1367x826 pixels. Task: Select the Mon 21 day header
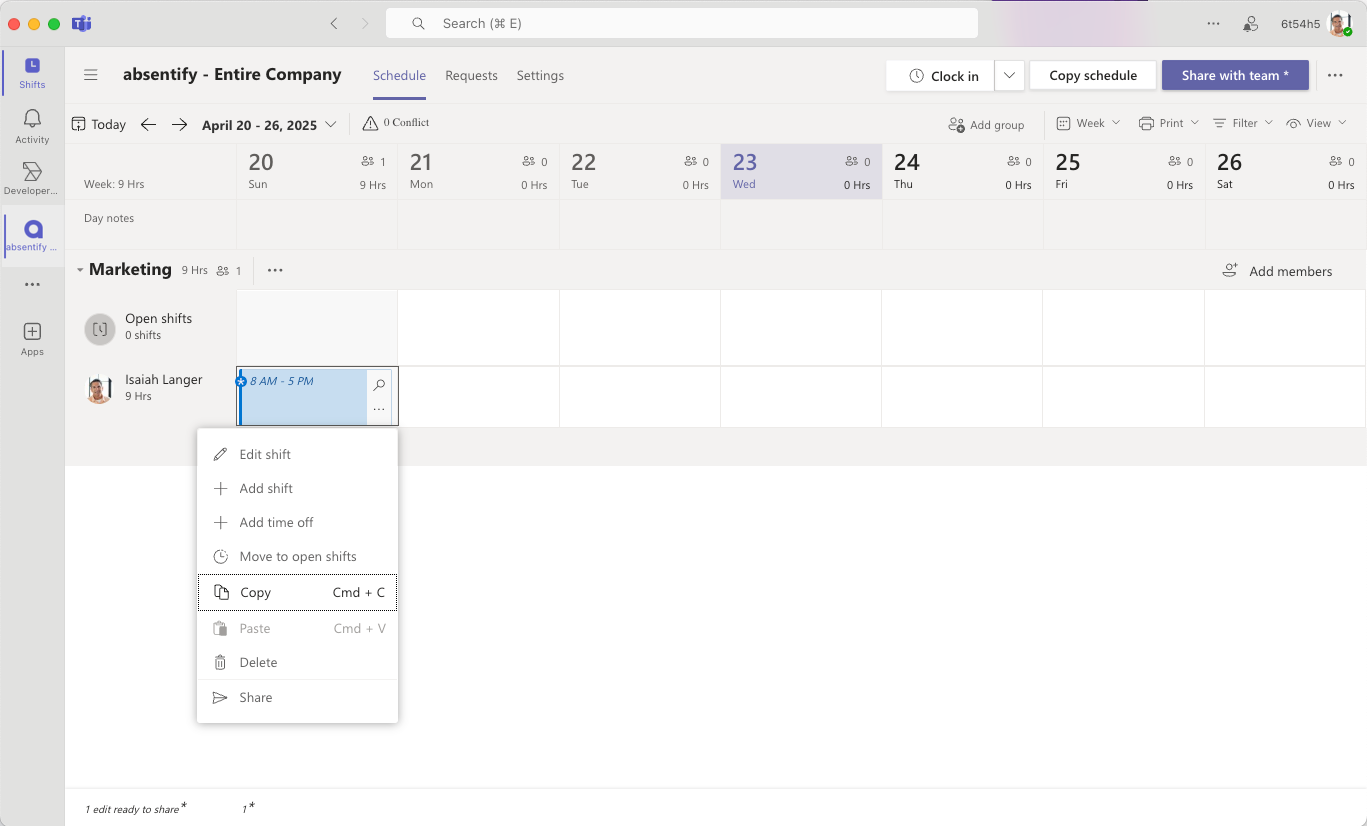[x=478, y=171]
